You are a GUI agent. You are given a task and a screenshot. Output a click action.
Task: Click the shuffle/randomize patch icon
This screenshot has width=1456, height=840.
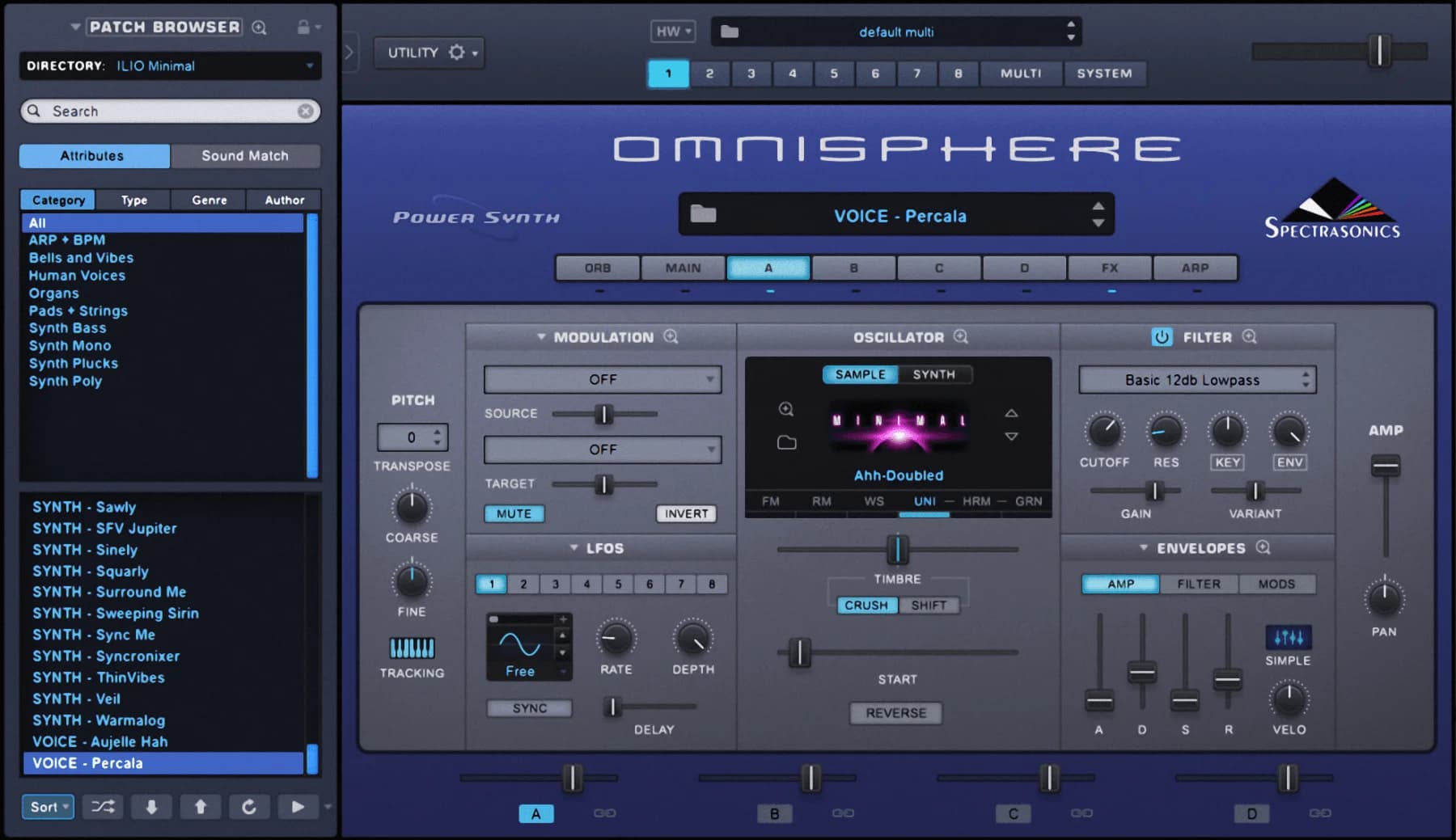(103, 806)
